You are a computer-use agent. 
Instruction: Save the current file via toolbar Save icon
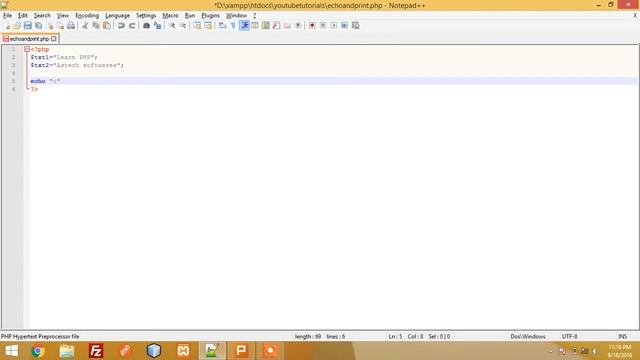click(27, 25)
